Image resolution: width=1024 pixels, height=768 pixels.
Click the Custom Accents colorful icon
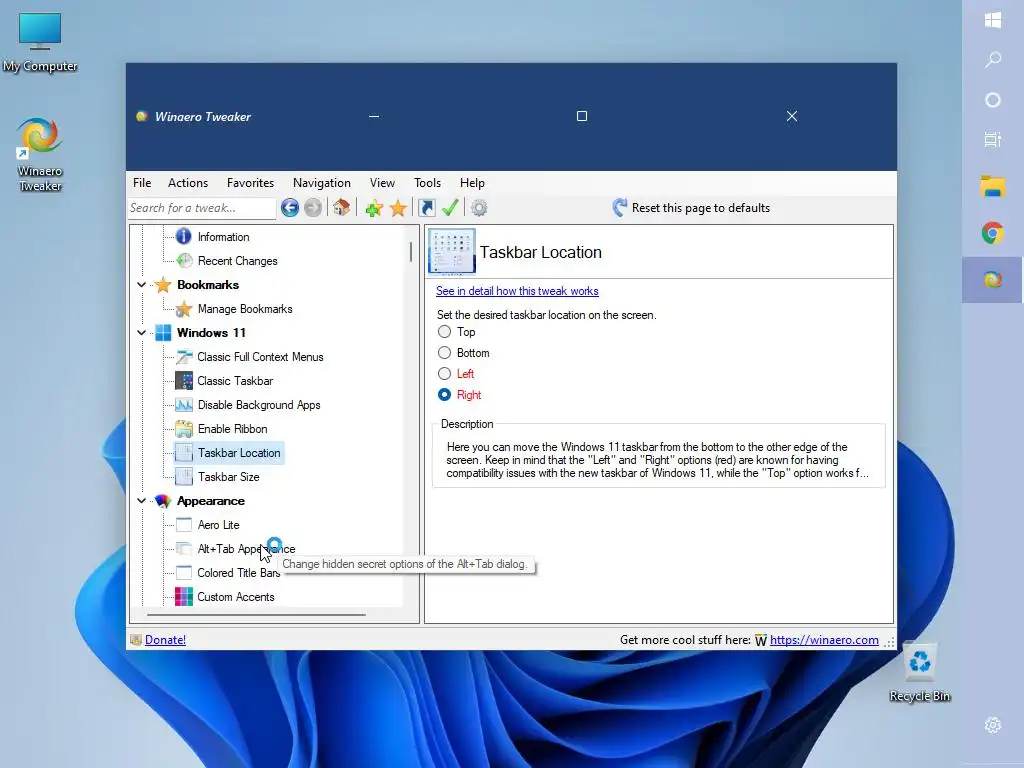(x=184, y=597)
